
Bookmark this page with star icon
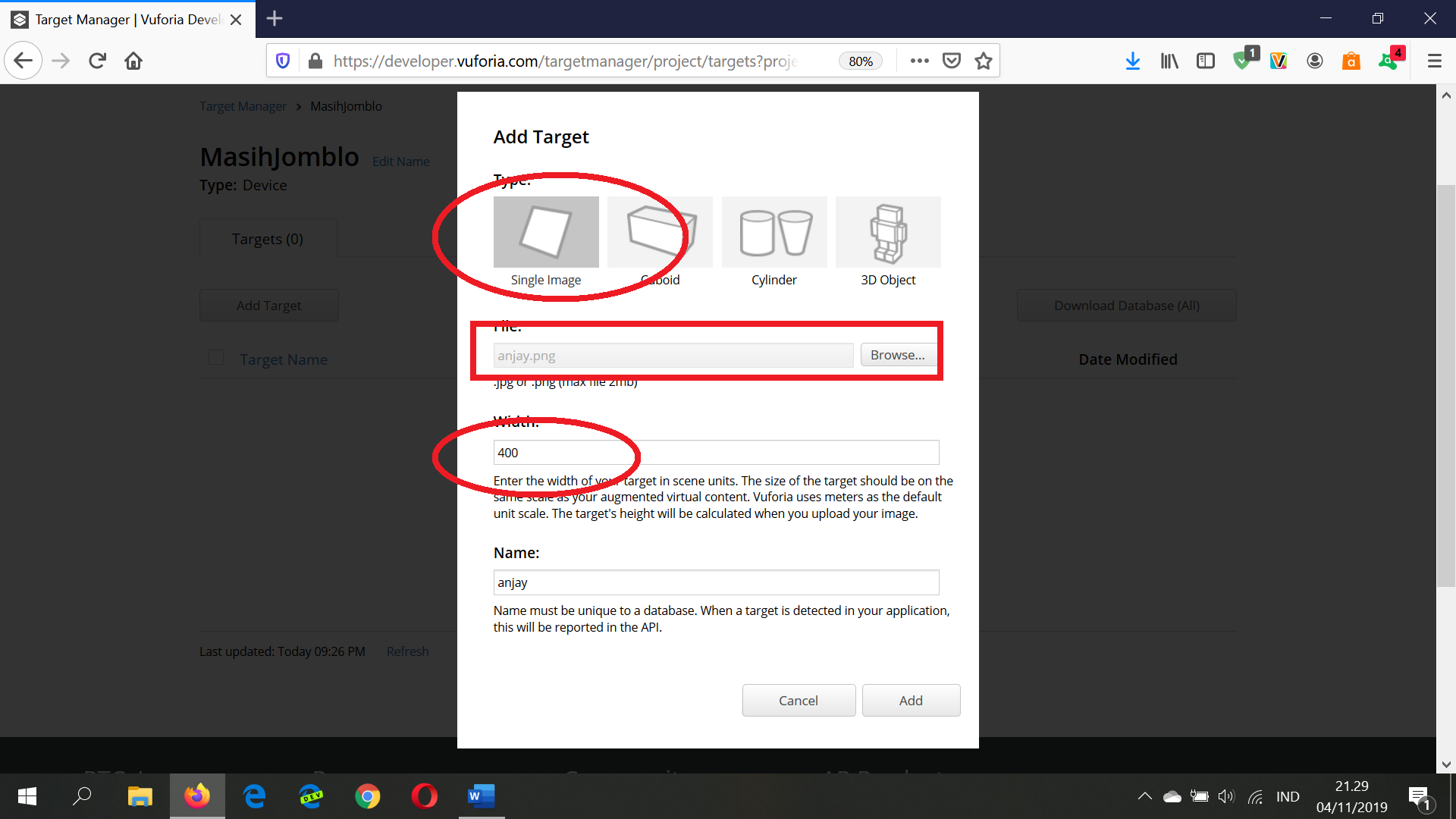tap(984, 61)
